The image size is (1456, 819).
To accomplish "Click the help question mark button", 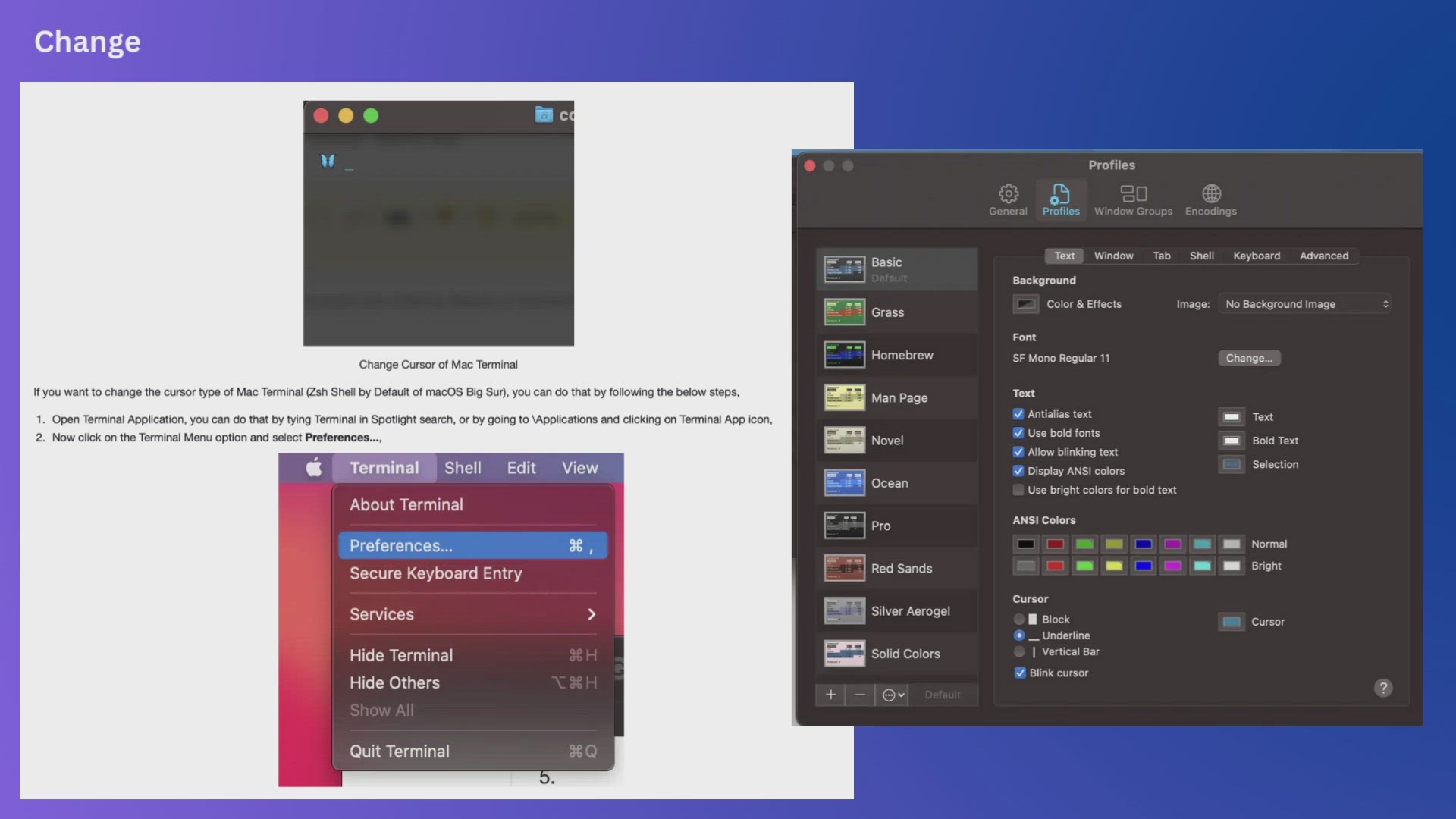I will coord(1382,688).
